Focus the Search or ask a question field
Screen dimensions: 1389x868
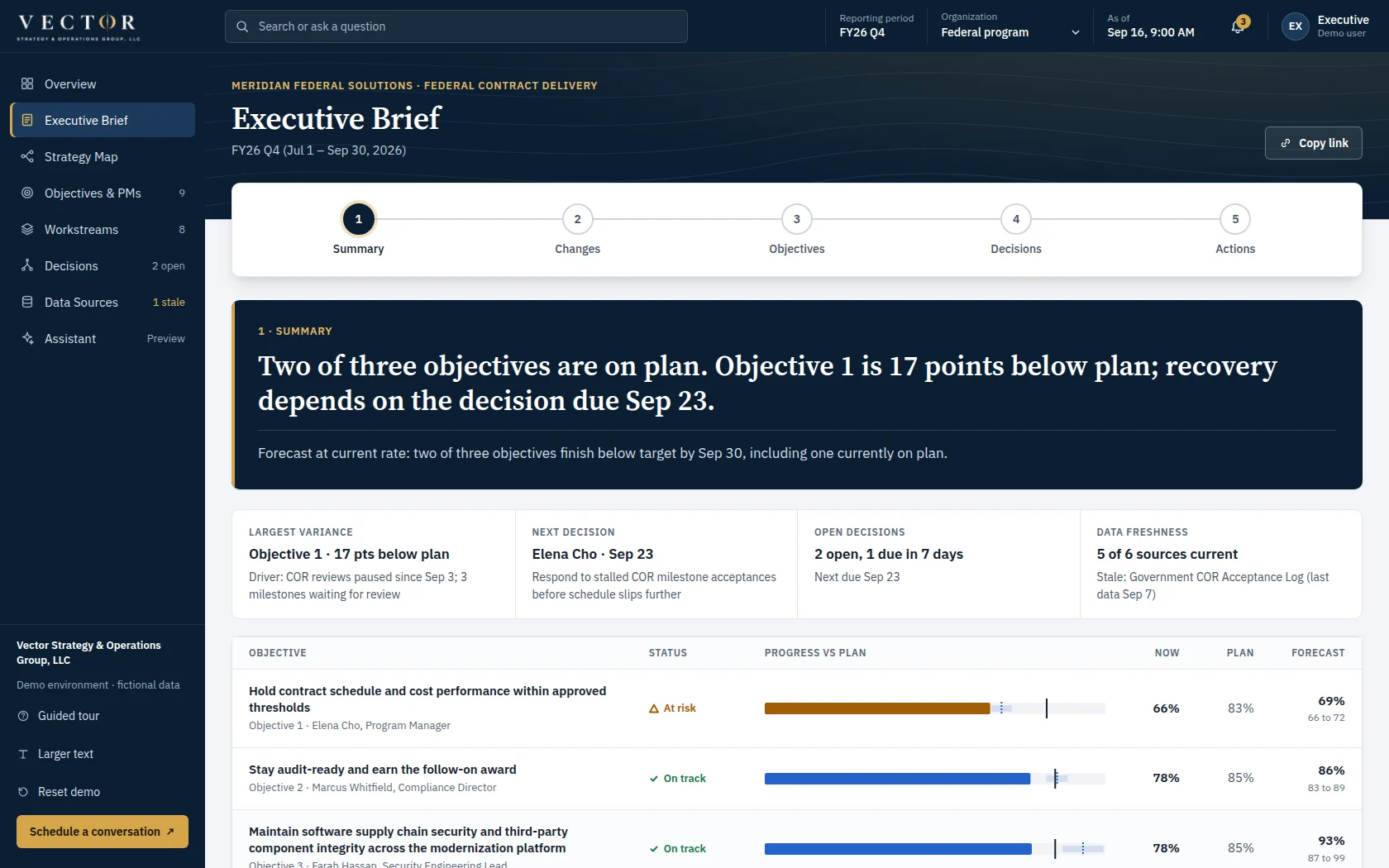(x=456, y=26)
